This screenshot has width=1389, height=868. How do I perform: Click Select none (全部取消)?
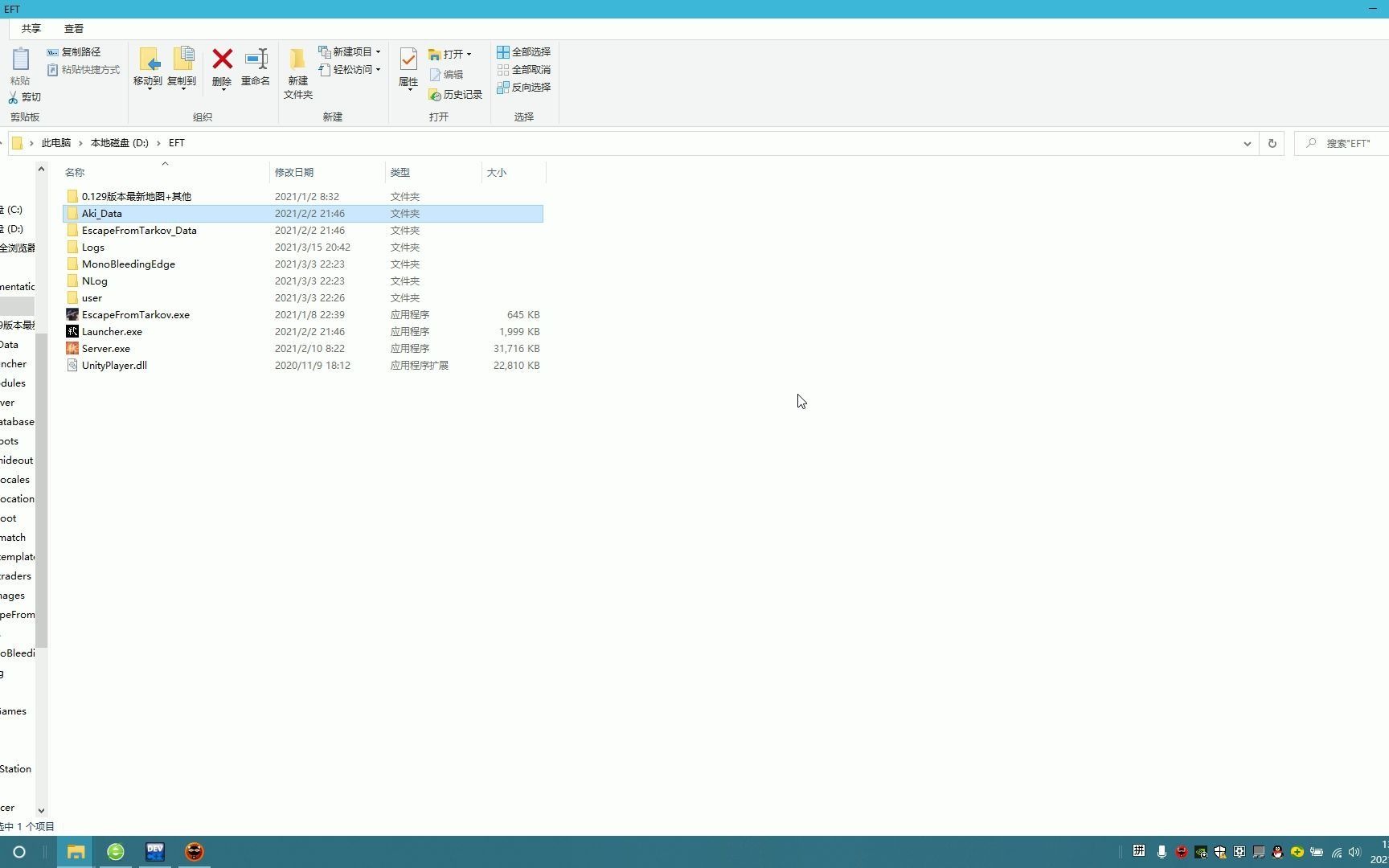click(524, 70)
